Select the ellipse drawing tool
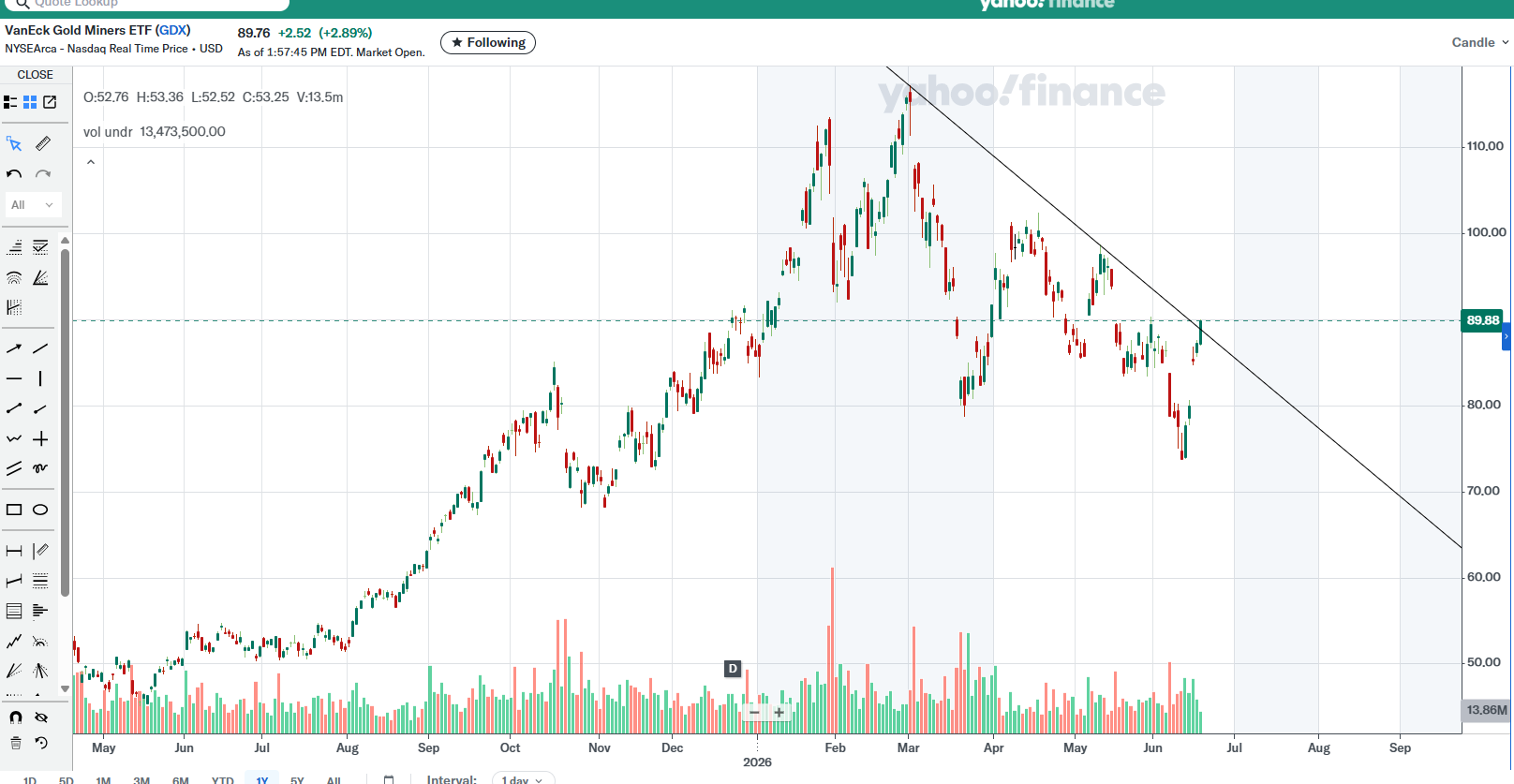Viewport: 1514px width, 784px height. coord(40,510)
